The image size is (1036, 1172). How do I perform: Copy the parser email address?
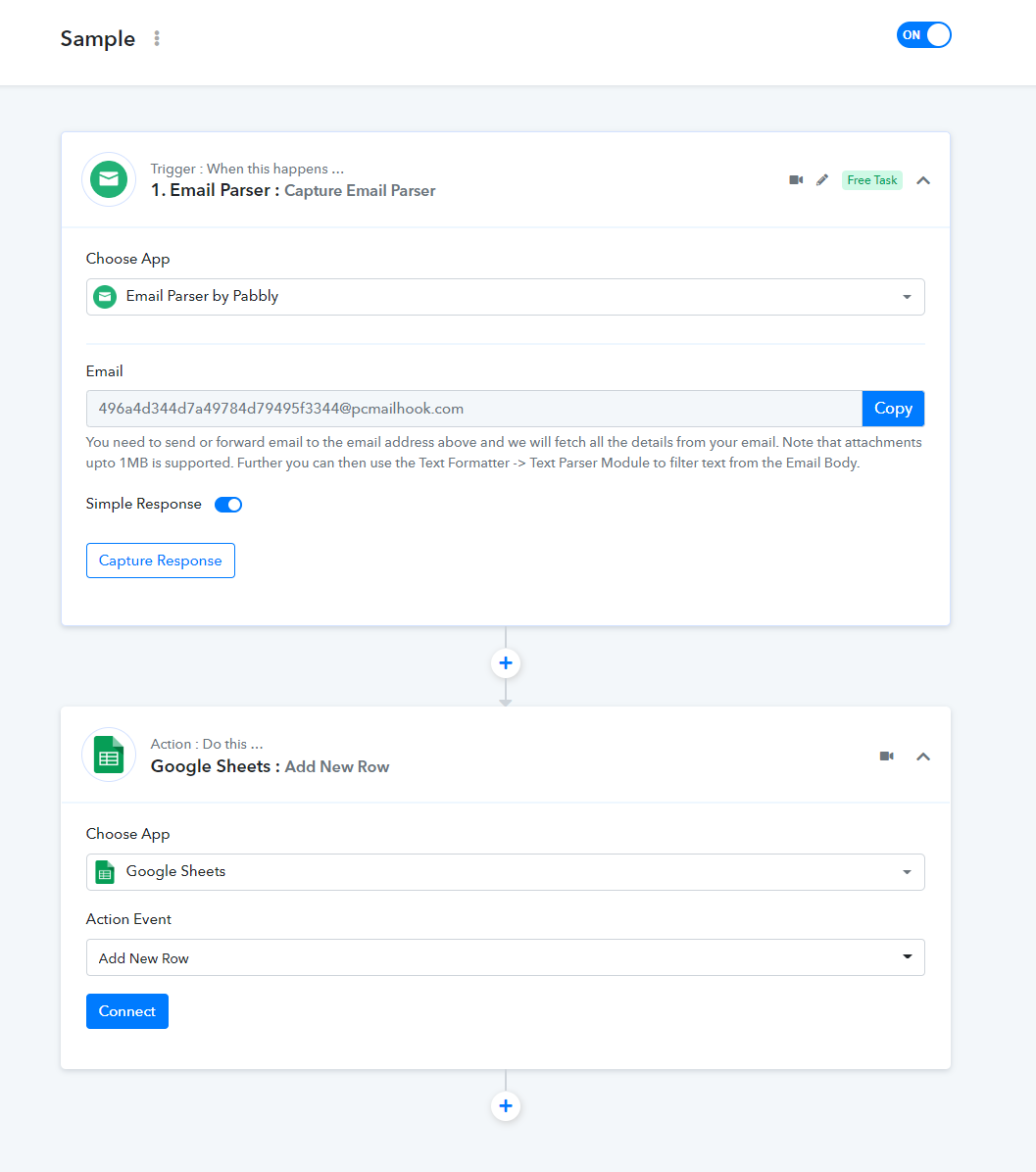pos(893,409)
